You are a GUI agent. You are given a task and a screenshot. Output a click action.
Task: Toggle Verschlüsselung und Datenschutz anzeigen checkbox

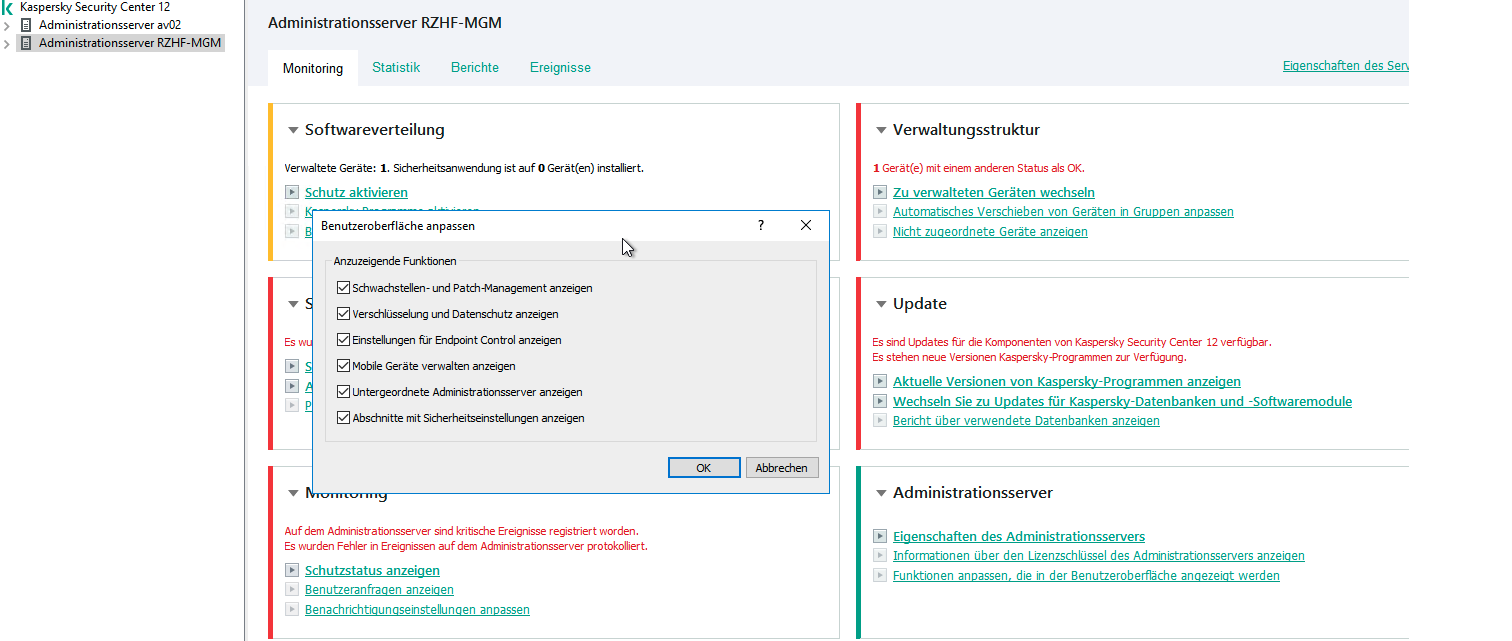[344, 313]
